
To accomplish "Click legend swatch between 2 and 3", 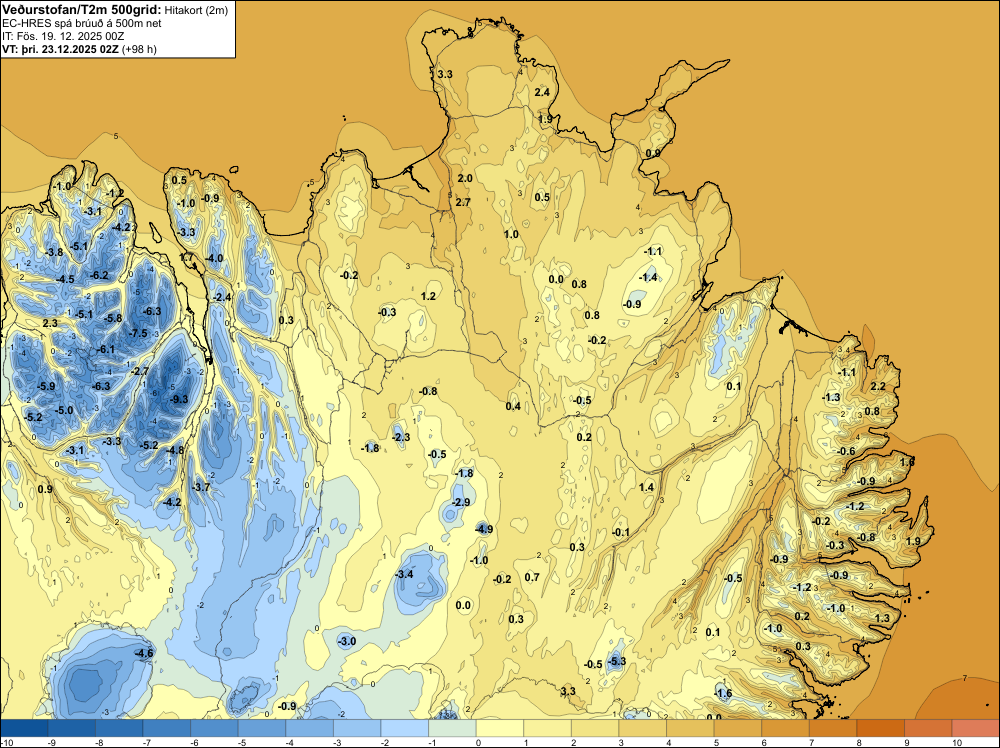I will point(595,728).
